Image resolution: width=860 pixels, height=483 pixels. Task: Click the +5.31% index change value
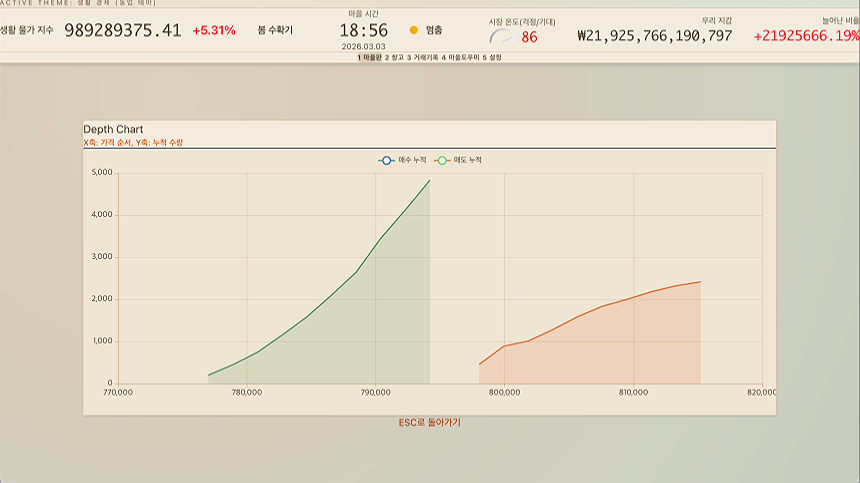[x=214, y=31]
